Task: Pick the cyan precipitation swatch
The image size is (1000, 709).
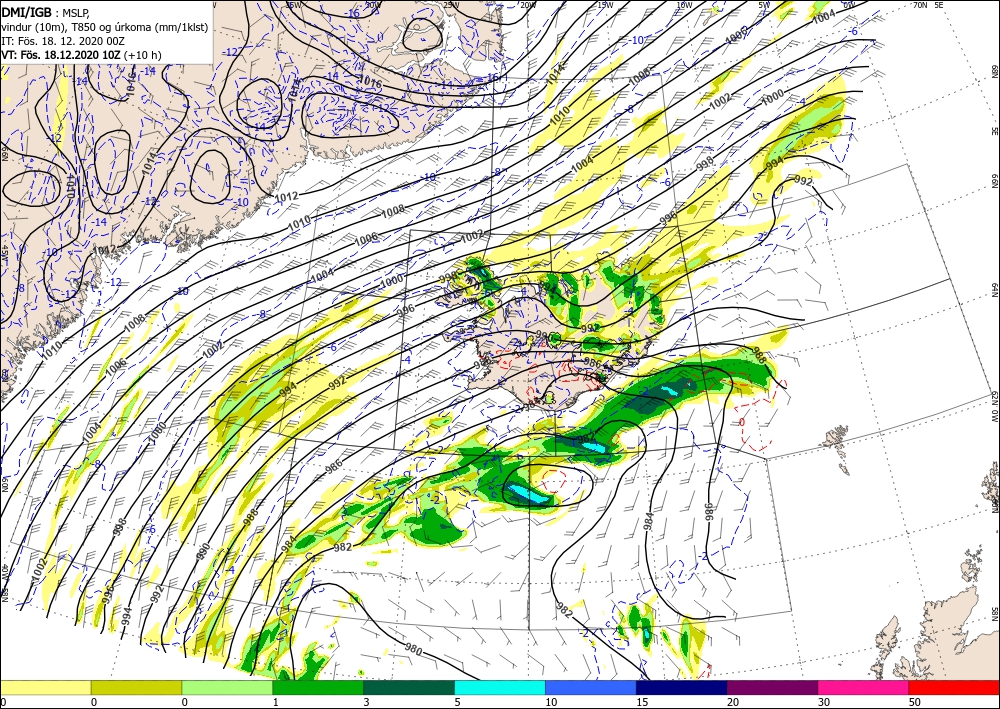Action: 500,687
